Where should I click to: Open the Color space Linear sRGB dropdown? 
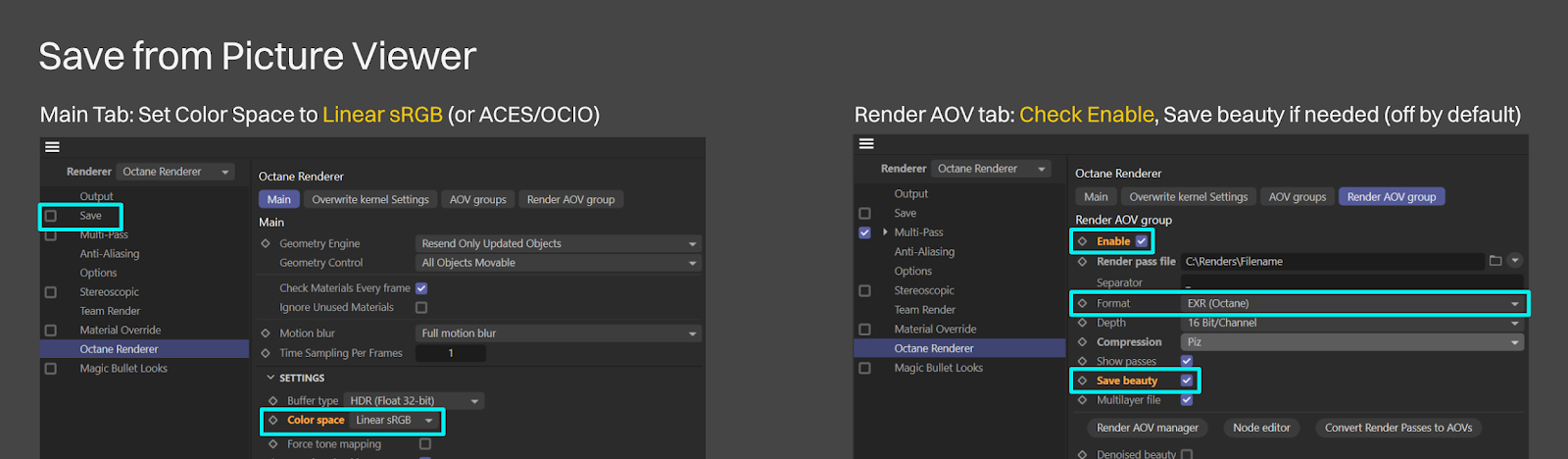[394, 420]
